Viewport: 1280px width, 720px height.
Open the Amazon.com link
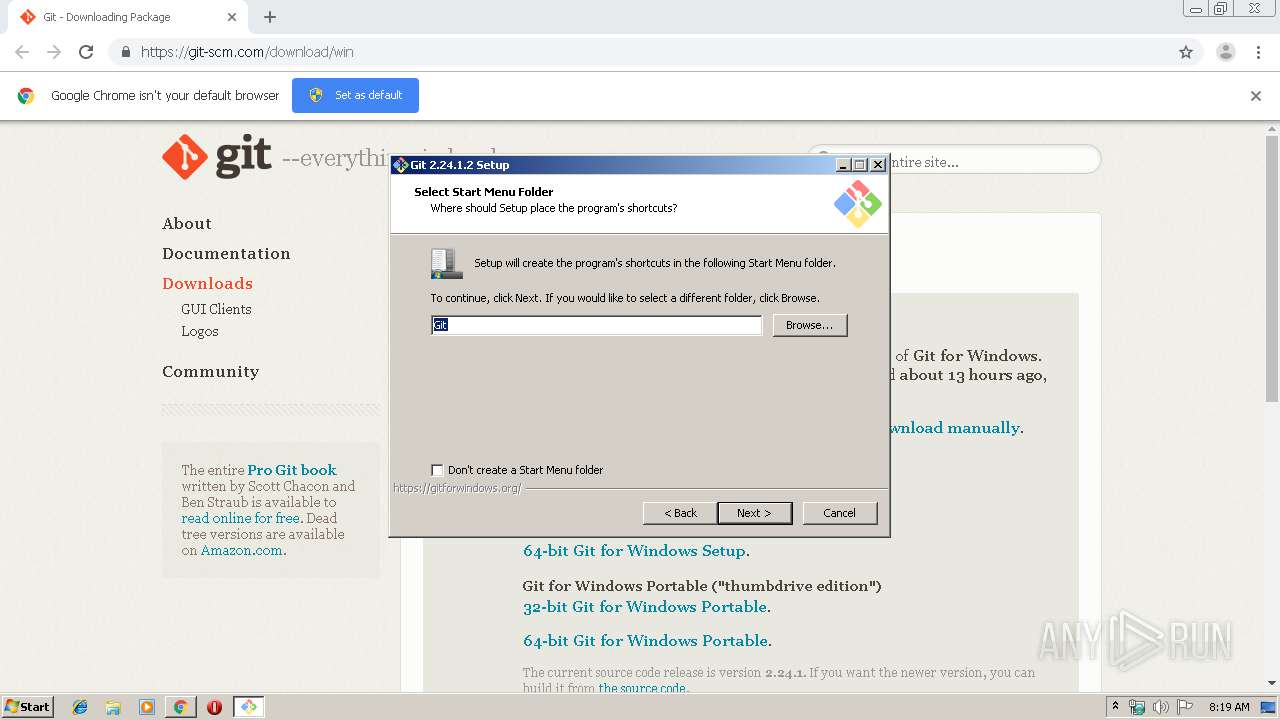tap(241, 550)
